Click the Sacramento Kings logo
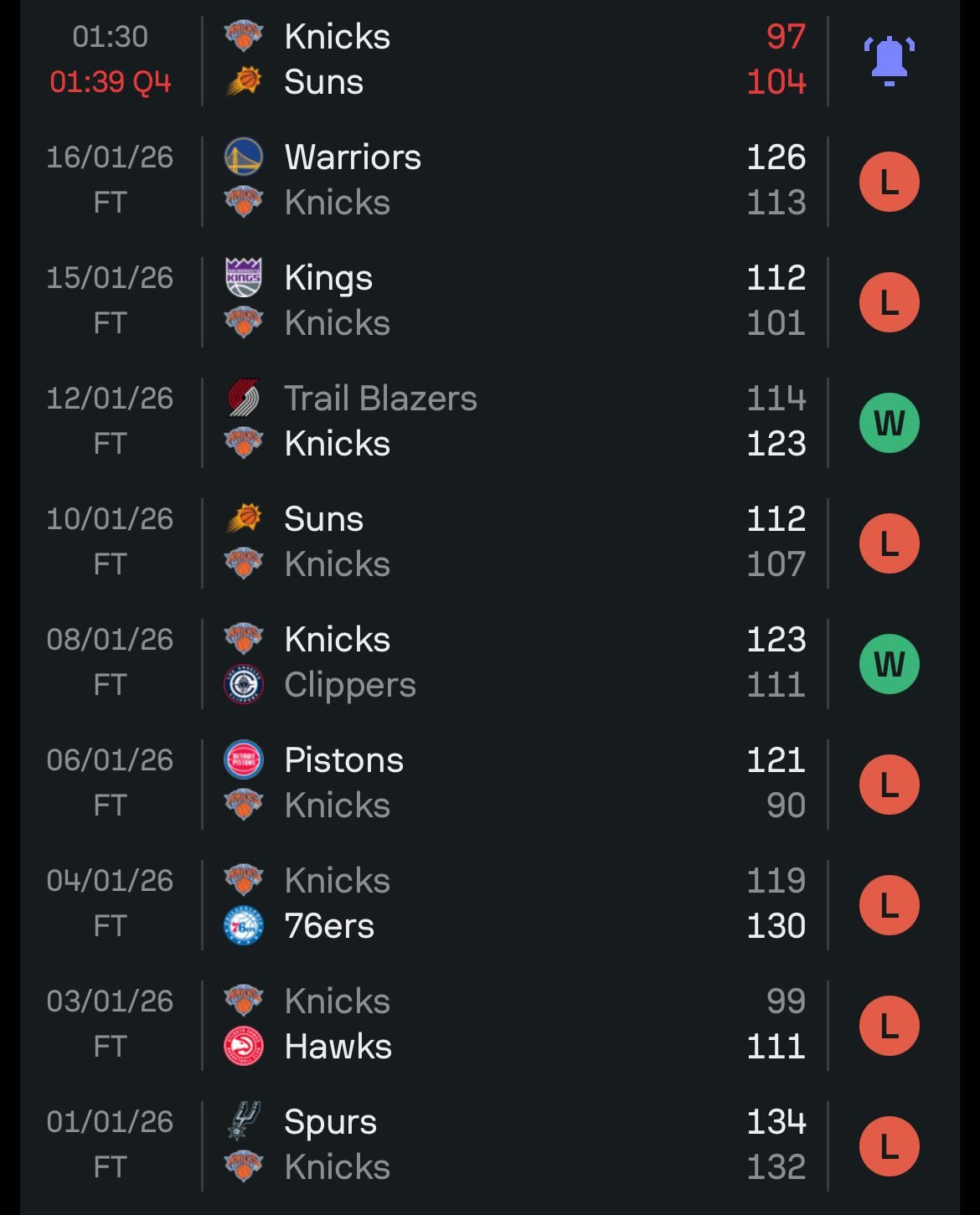The image size is (980, 1215). click(x=244, y=278)
